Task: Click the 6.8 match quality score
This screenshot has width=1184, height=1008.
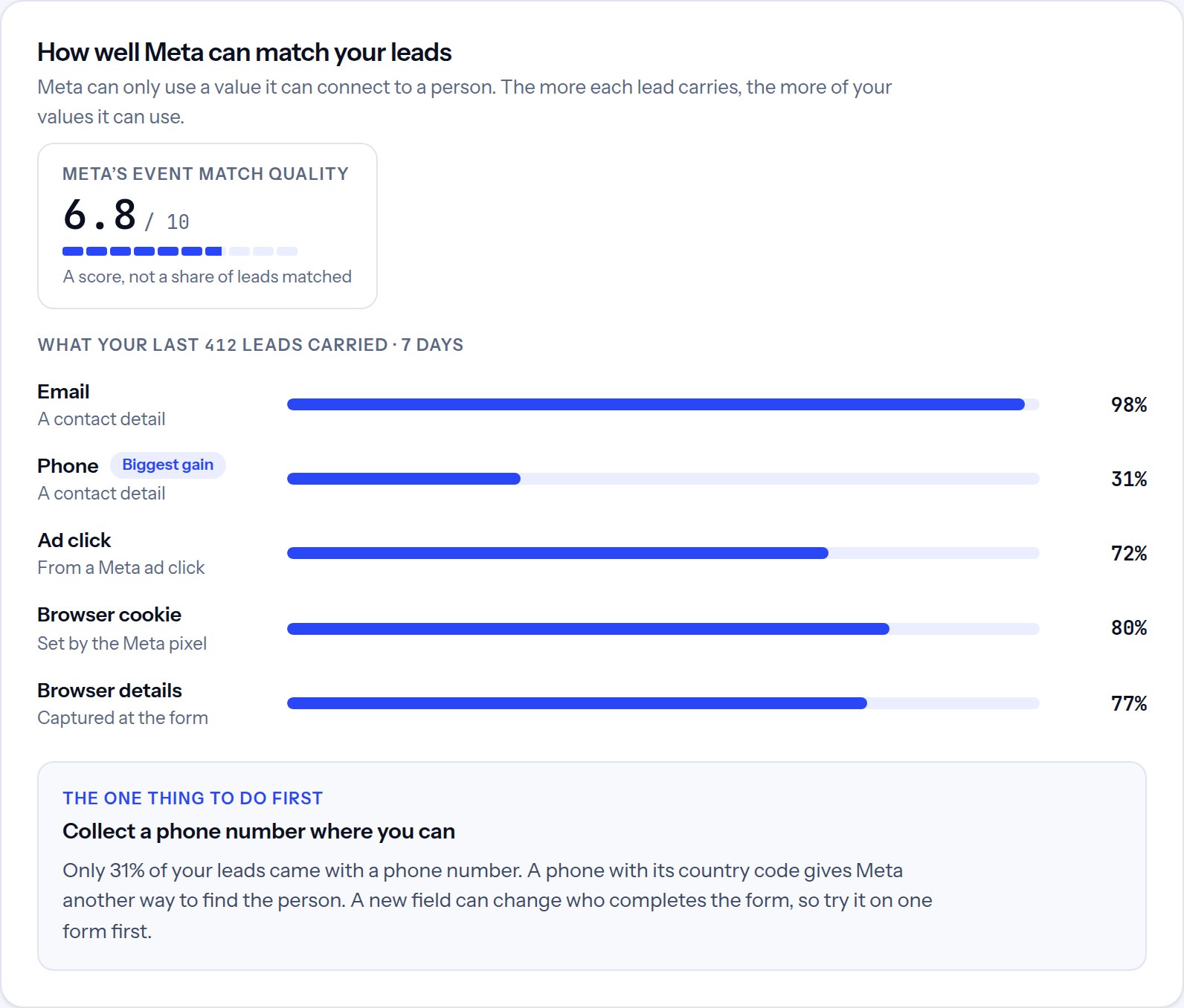Action: pyautogui.click(x=100, y=215)
